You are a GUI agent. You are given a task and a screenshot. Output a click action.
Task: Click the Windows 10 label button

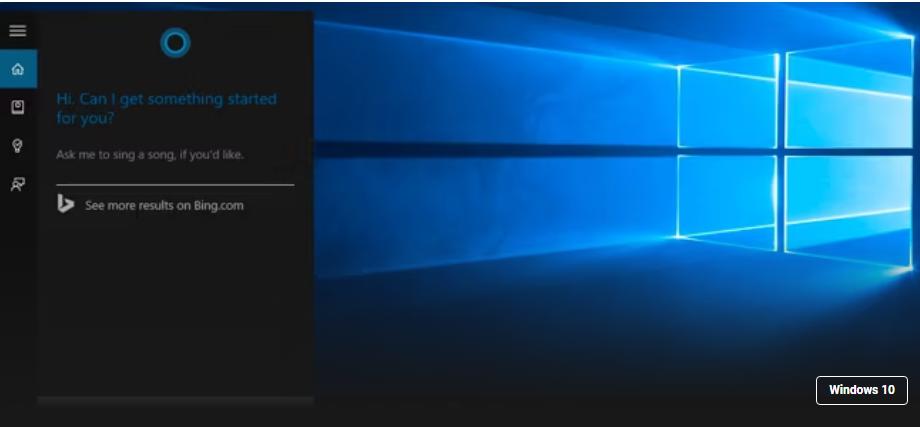[x=861, y=390]
